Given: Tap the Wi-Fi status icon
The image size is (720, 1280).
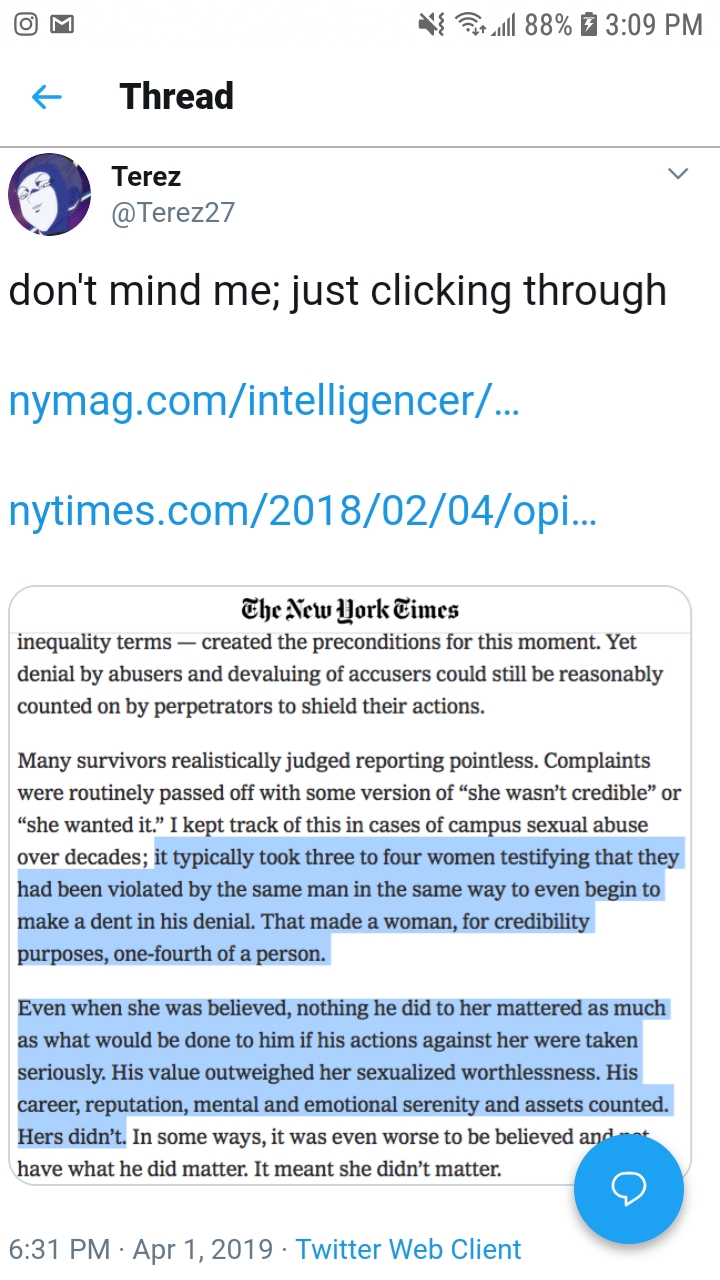Looking at the screenshot, I should pyautogui.click(x=471, y=25).
